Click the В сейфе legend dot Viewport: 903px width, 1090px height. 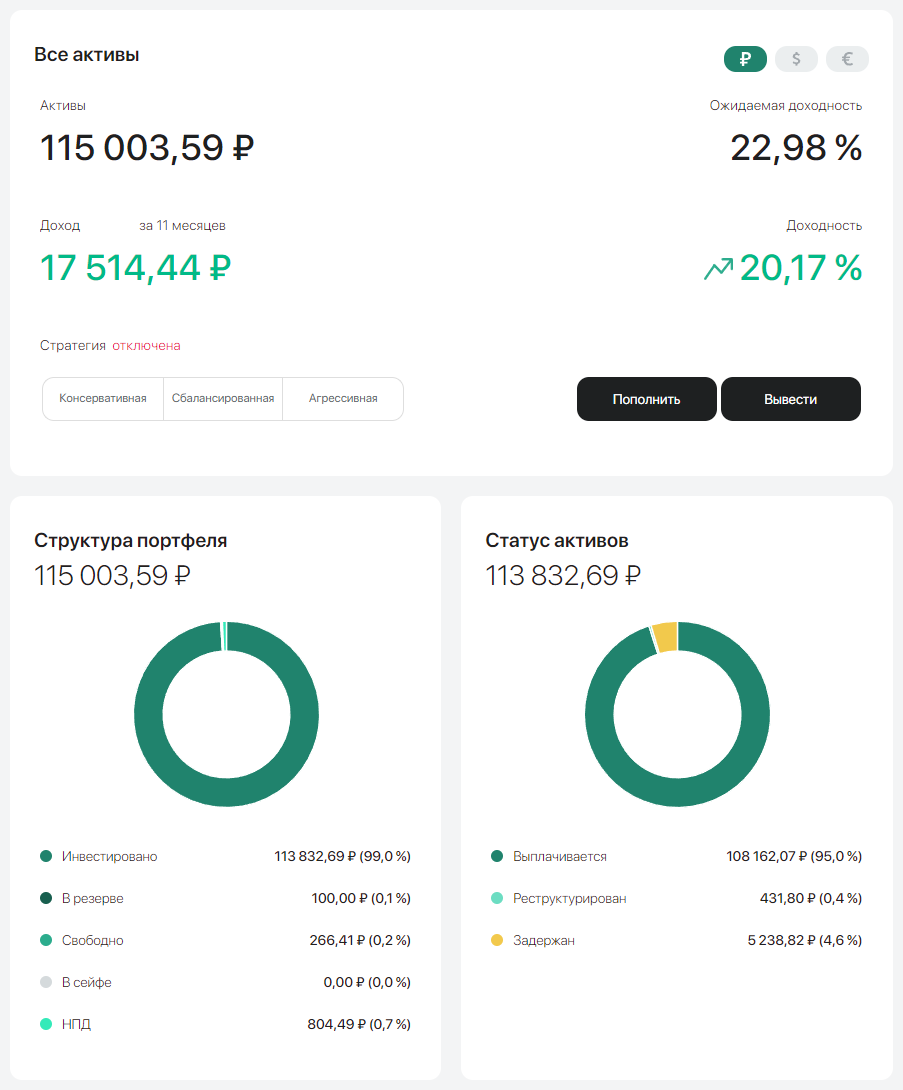tap(46, 983)
